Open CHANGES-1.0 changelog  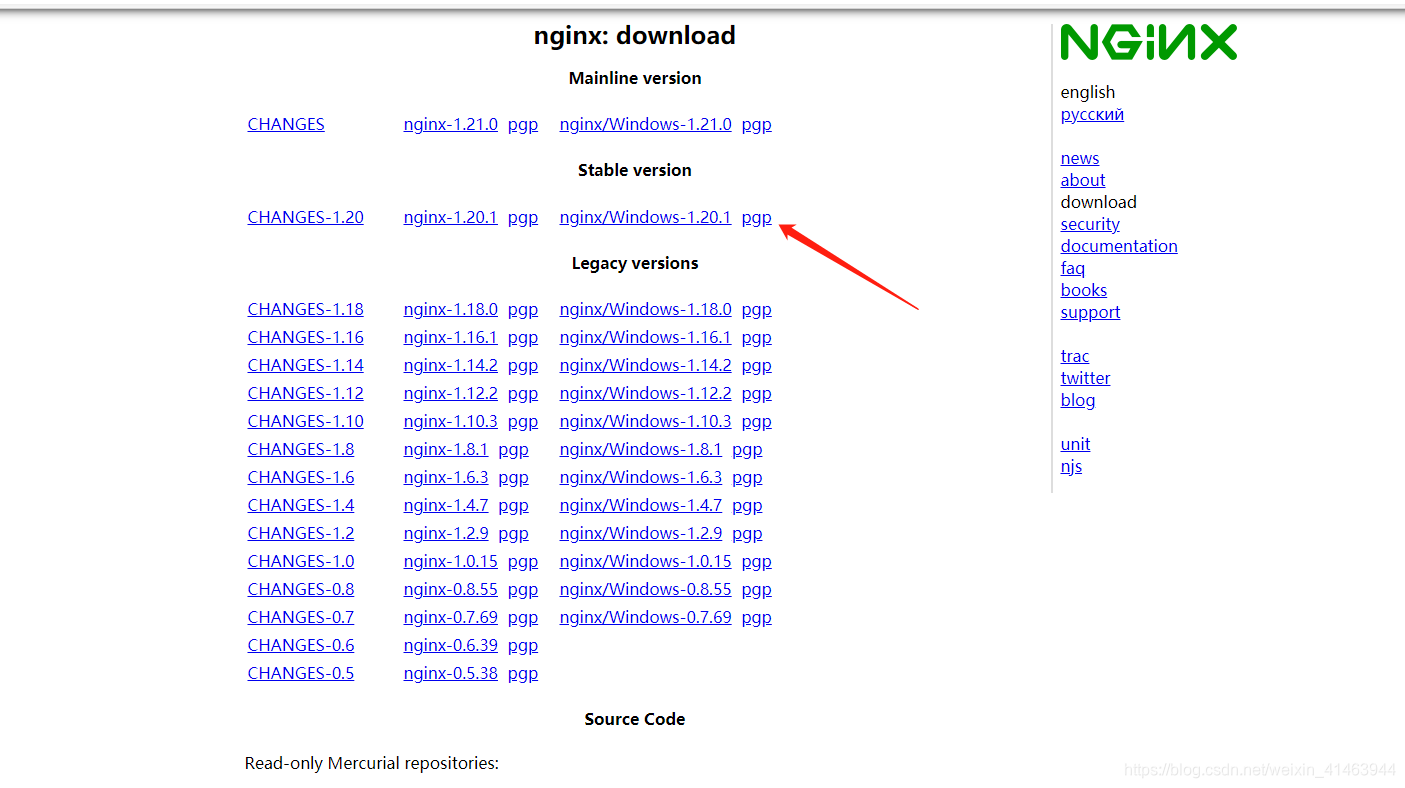pos(301,561)
